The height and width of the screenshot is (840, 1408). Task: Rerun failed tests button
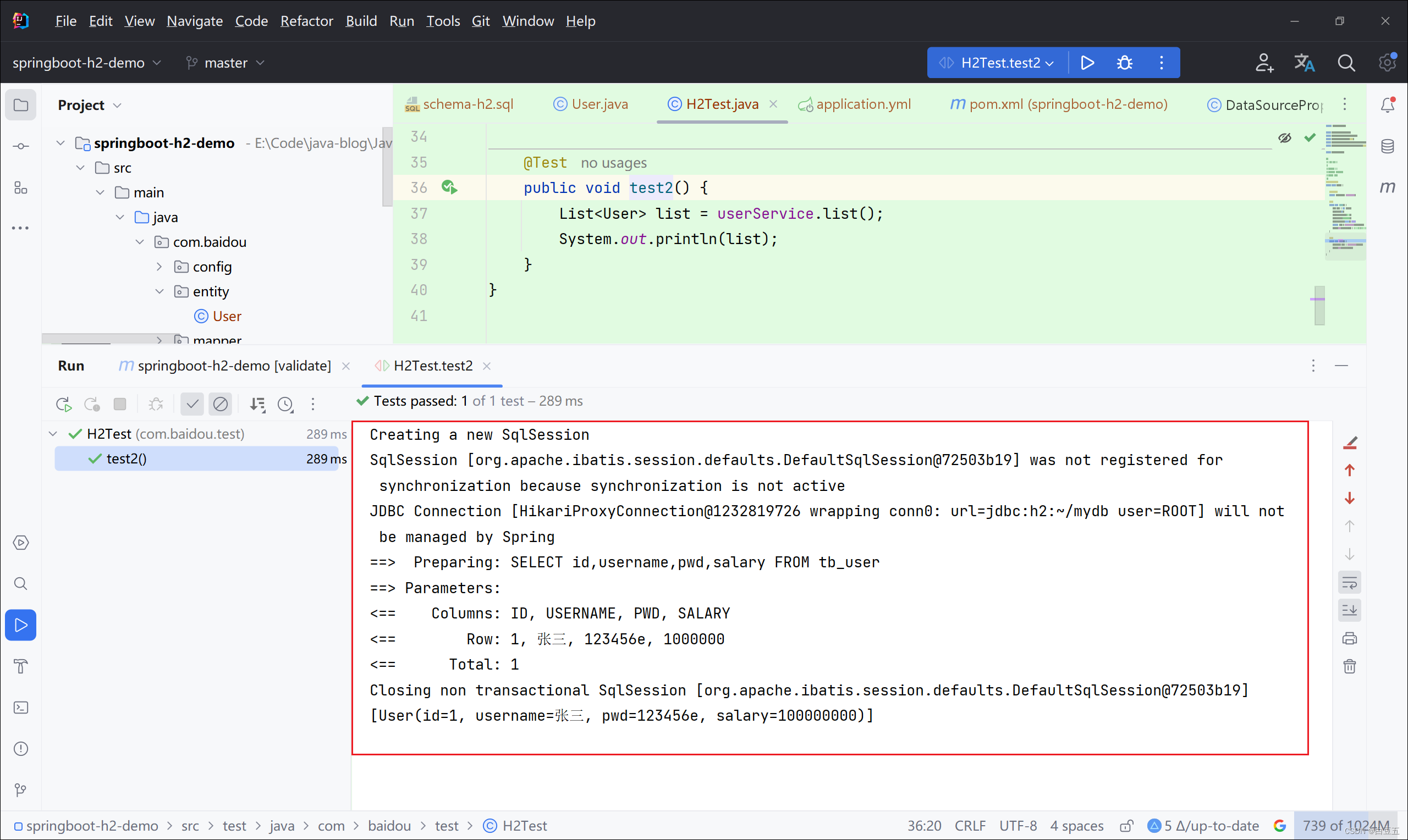tap(92, 404)
